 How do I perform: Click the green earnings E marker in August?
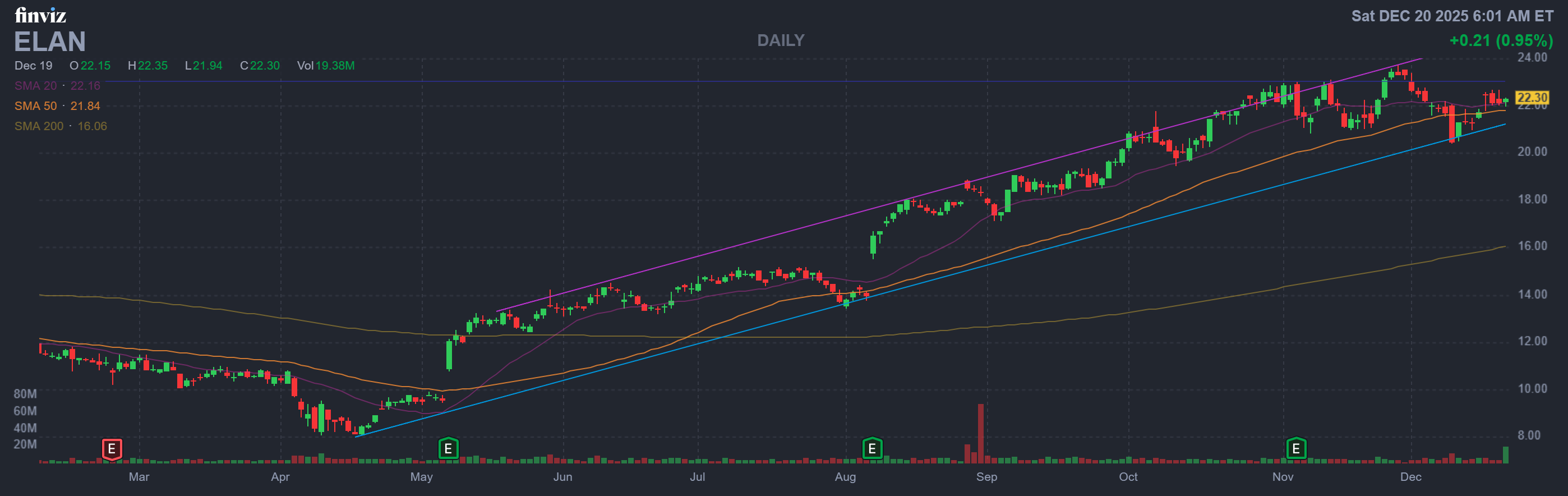[871, 449]
